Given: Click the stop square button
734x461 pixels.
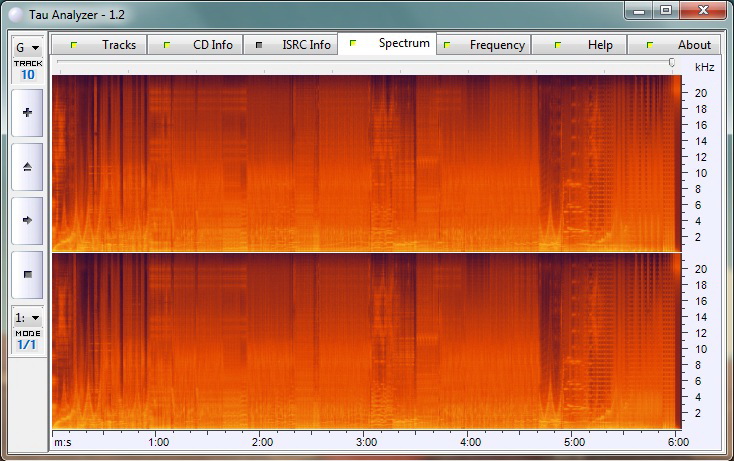Looking at the screenshot, I should (x=27, y=275).
